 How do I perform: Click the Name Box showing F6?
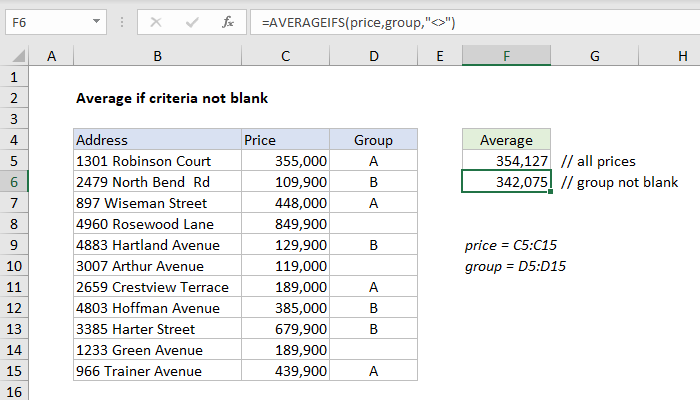coord(50,21)
